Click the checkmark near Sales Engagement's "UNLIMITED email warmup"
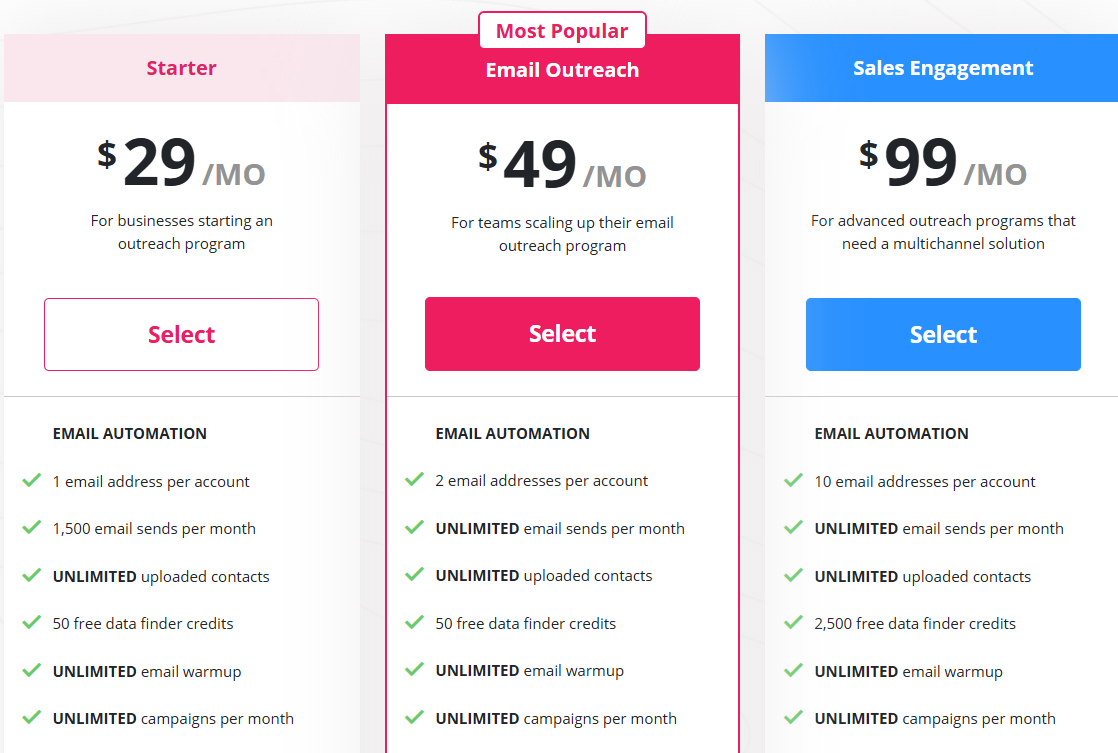This screenshot has width=1118, height=753. (795, 671)
